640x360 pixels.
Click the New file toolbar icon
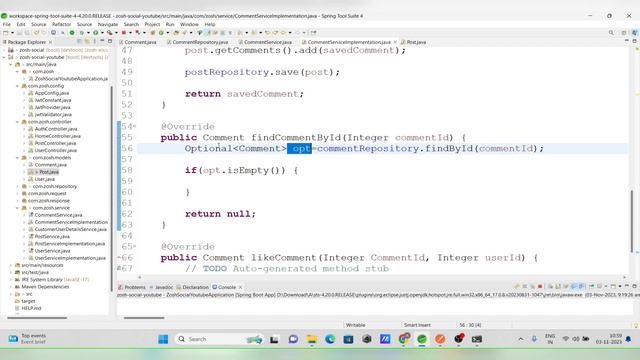click(6, 33)
